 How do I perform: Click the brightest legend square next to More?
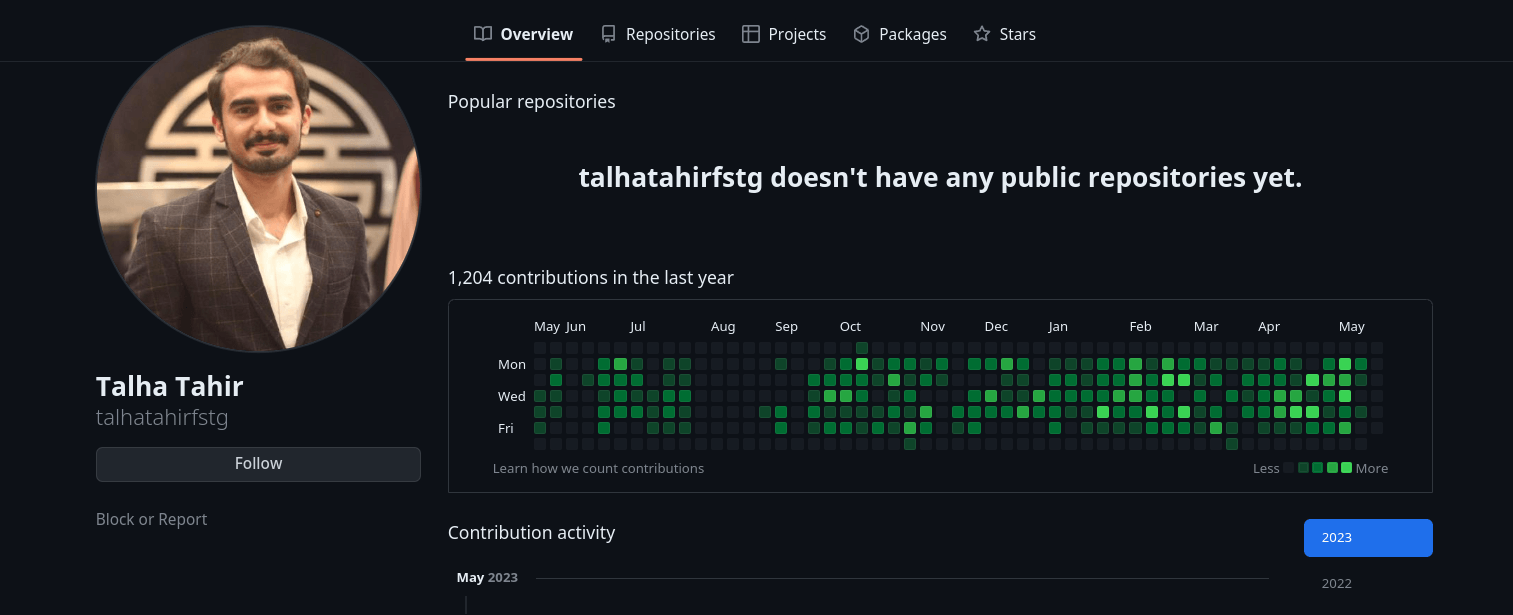[x=1346, y=468]
